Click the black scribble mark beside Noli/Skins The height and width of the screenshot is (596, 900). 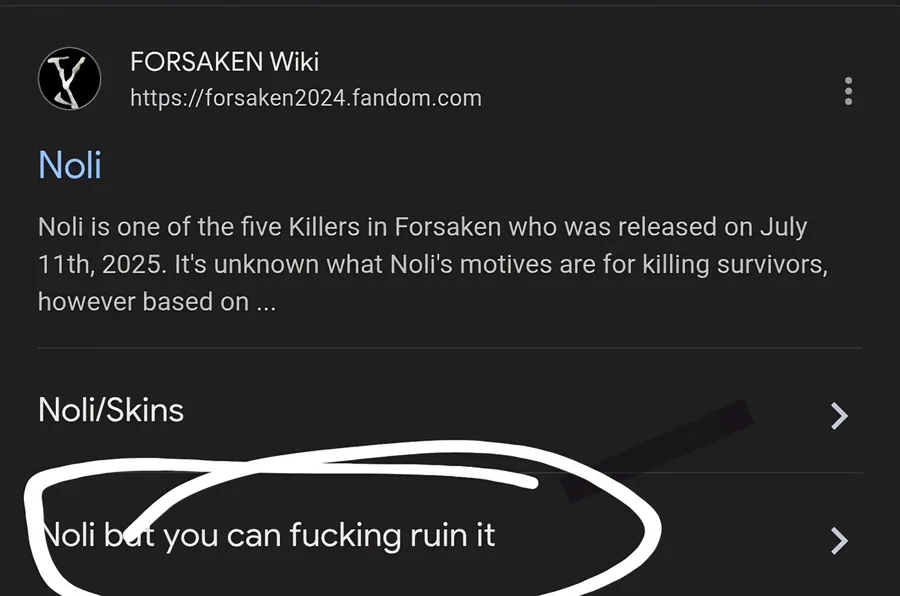pyautogui.click(x=657, y=450)
